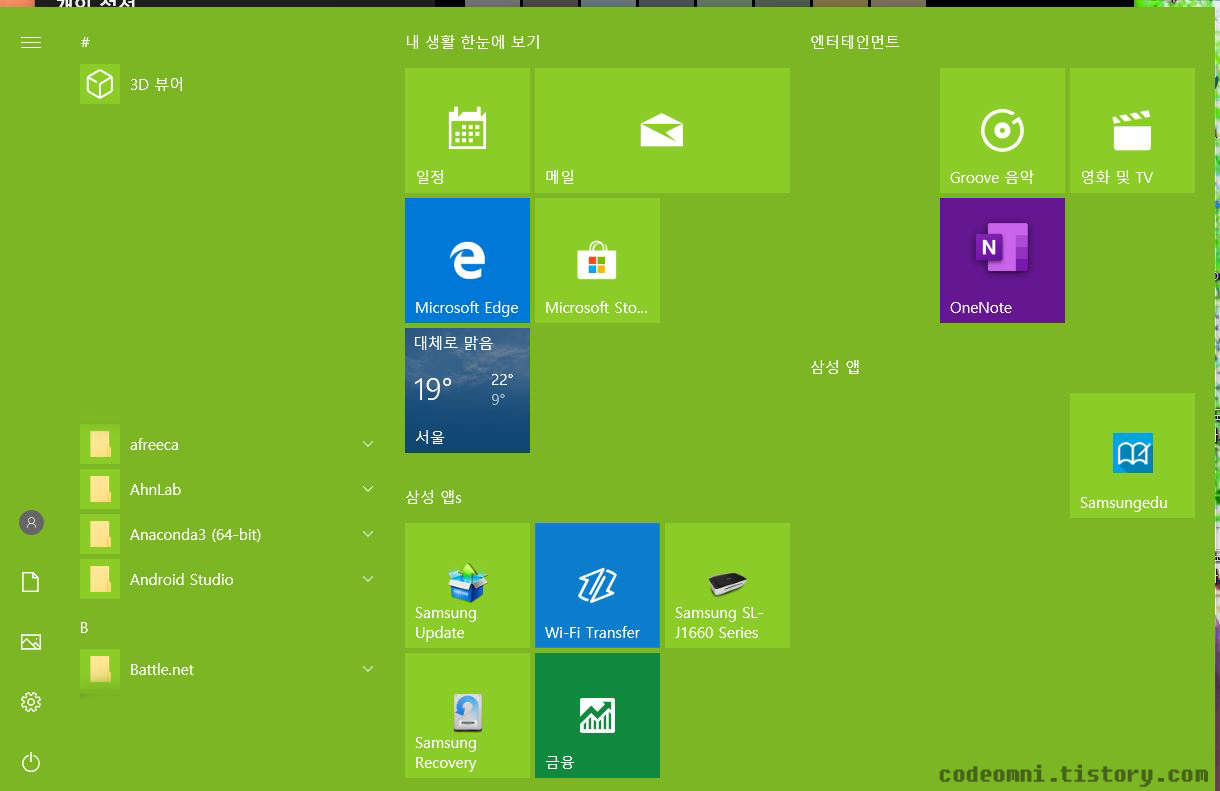The width and height of the screenshot is (1220, 791).
Task: Launch the Samsung Update tile
Action: 467,585
